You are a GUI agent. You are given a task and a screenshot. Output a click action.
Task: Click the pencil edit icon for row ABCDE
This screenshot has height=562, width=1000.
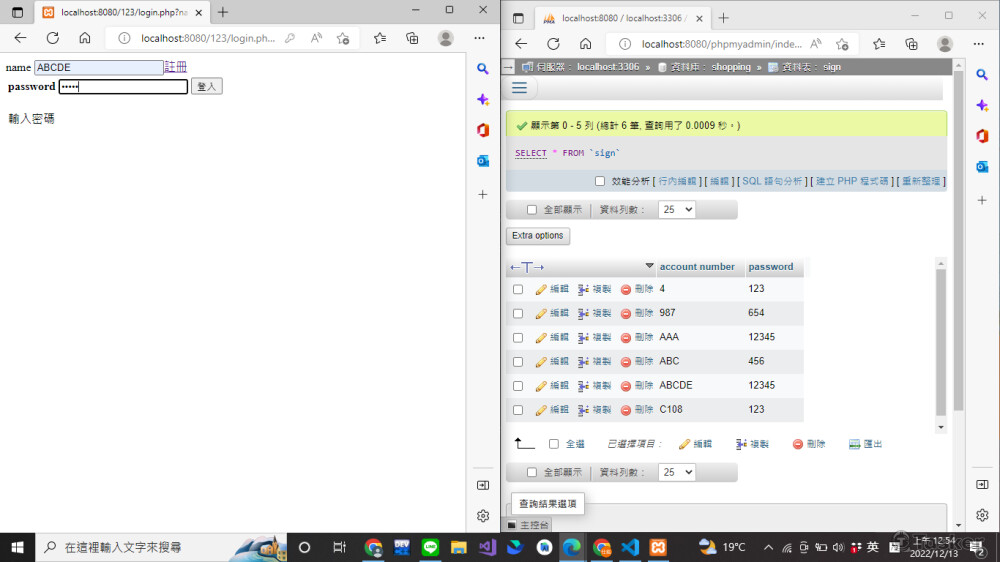click(541, 386)
